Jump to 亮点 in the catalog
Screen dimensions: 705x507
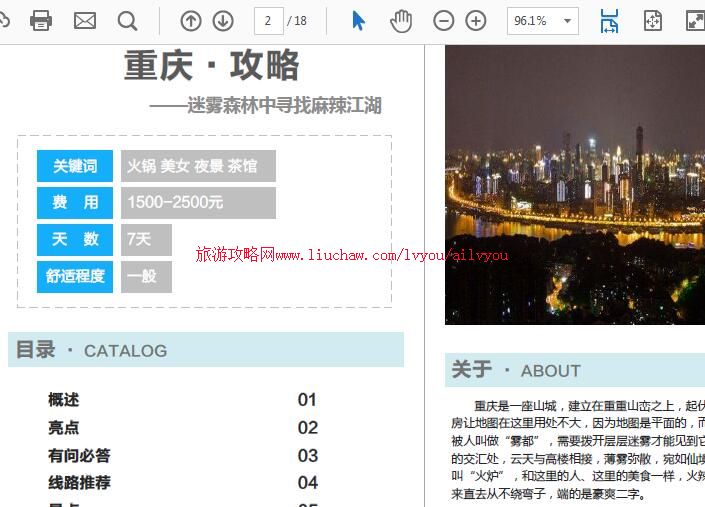[64, 428]
